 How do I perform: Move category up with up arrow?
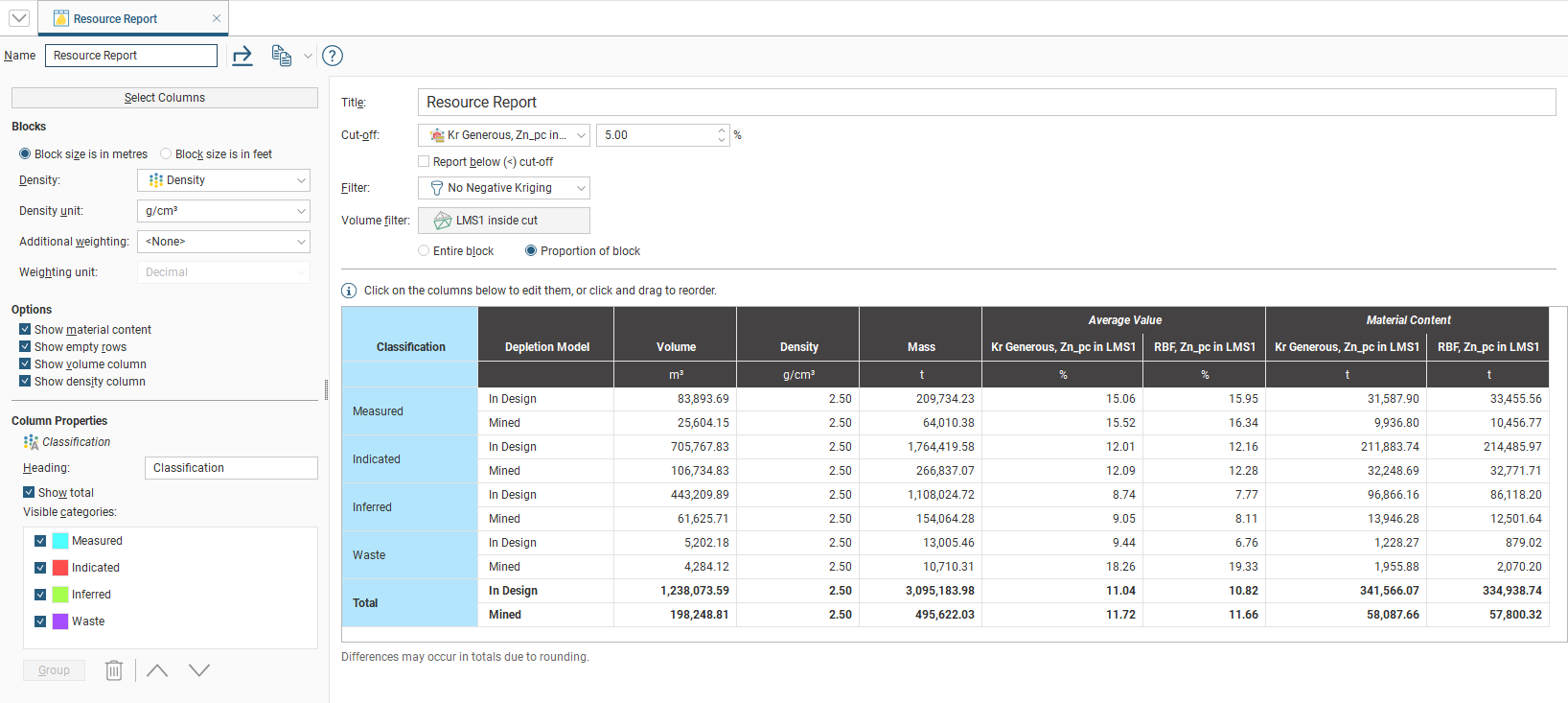point(157,670)
